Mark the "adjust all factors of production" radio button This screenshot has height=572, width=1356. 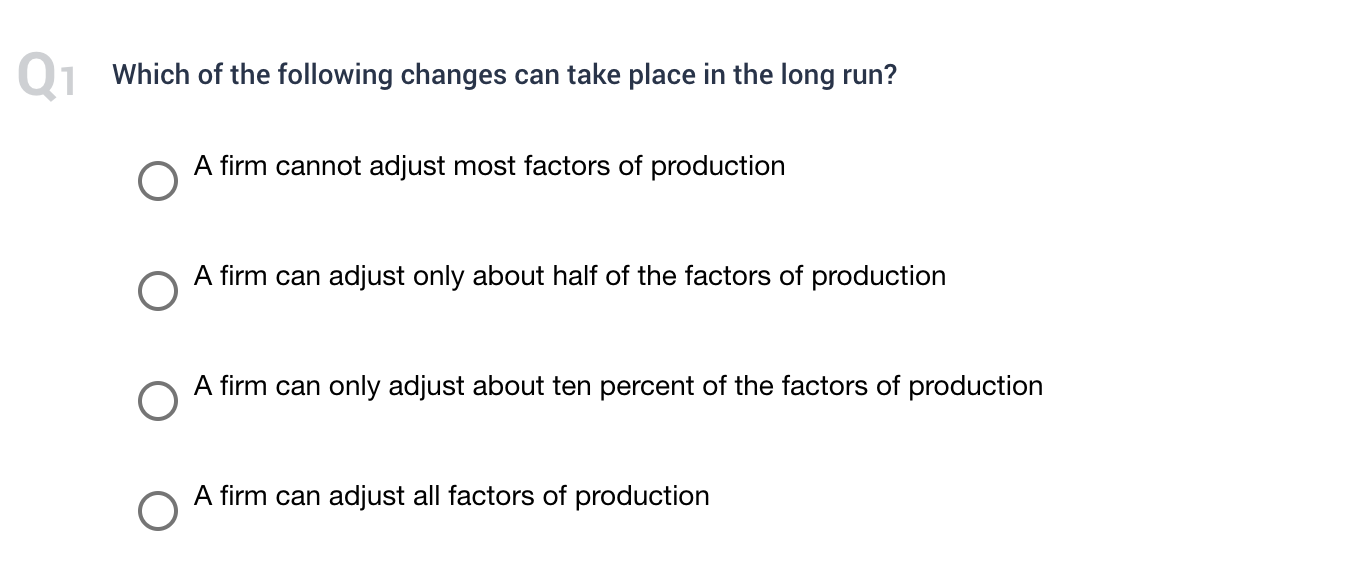pyautogui.click(x=156, y=511)
